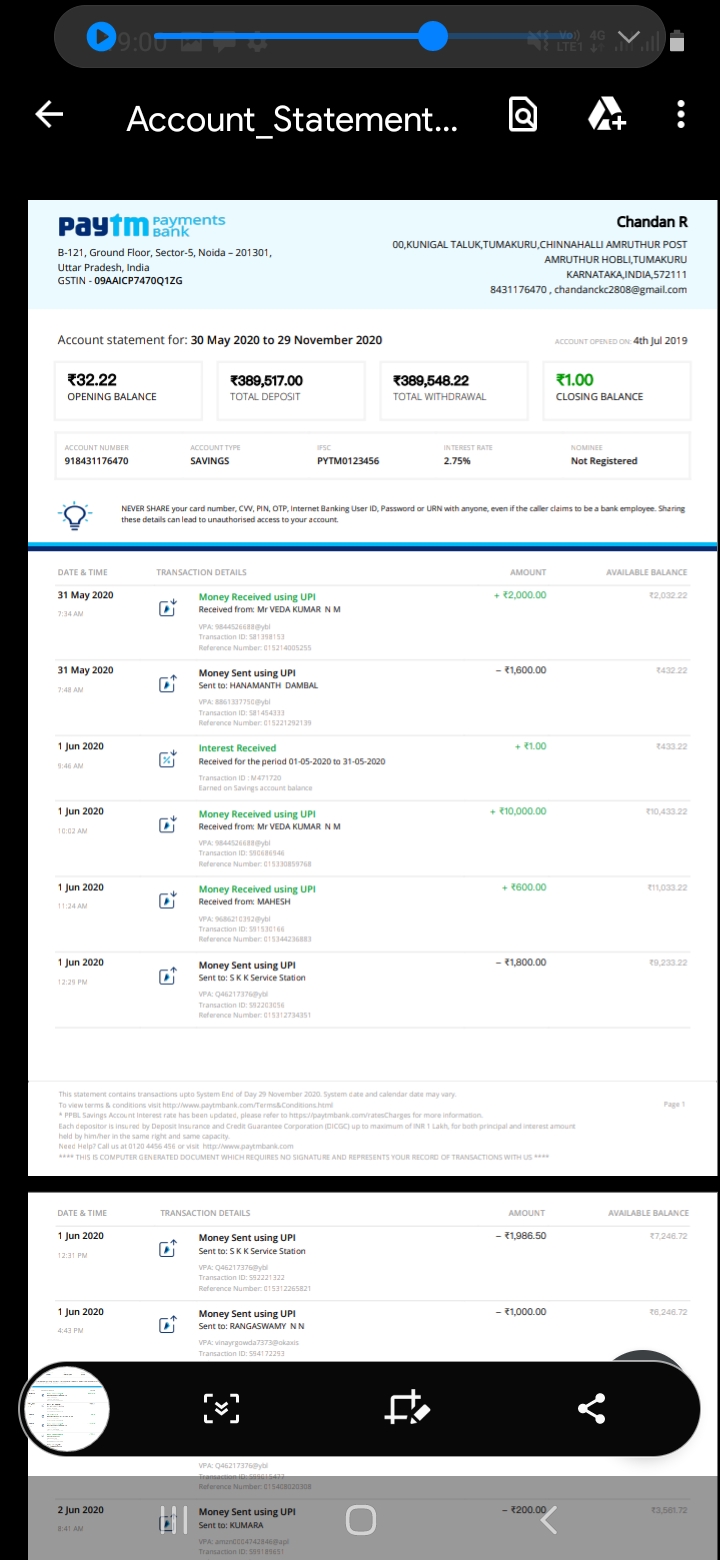720x1560 pixels.
Task: Select the + ₹10,000.00 amount
Action: coord(520,811)
